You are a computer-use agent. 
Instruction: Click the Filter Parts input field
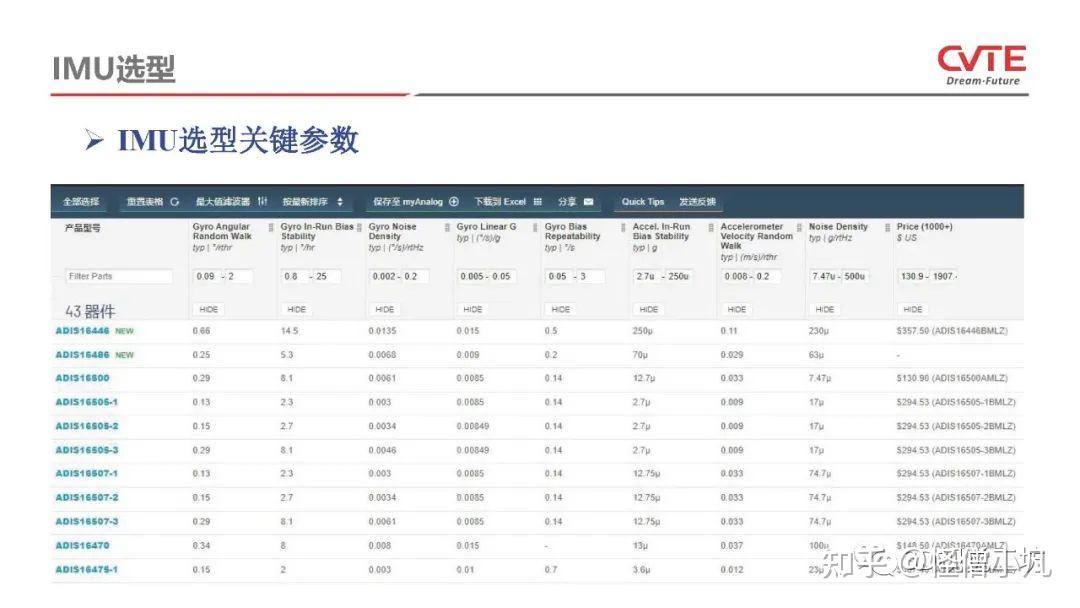pos(118,276)
